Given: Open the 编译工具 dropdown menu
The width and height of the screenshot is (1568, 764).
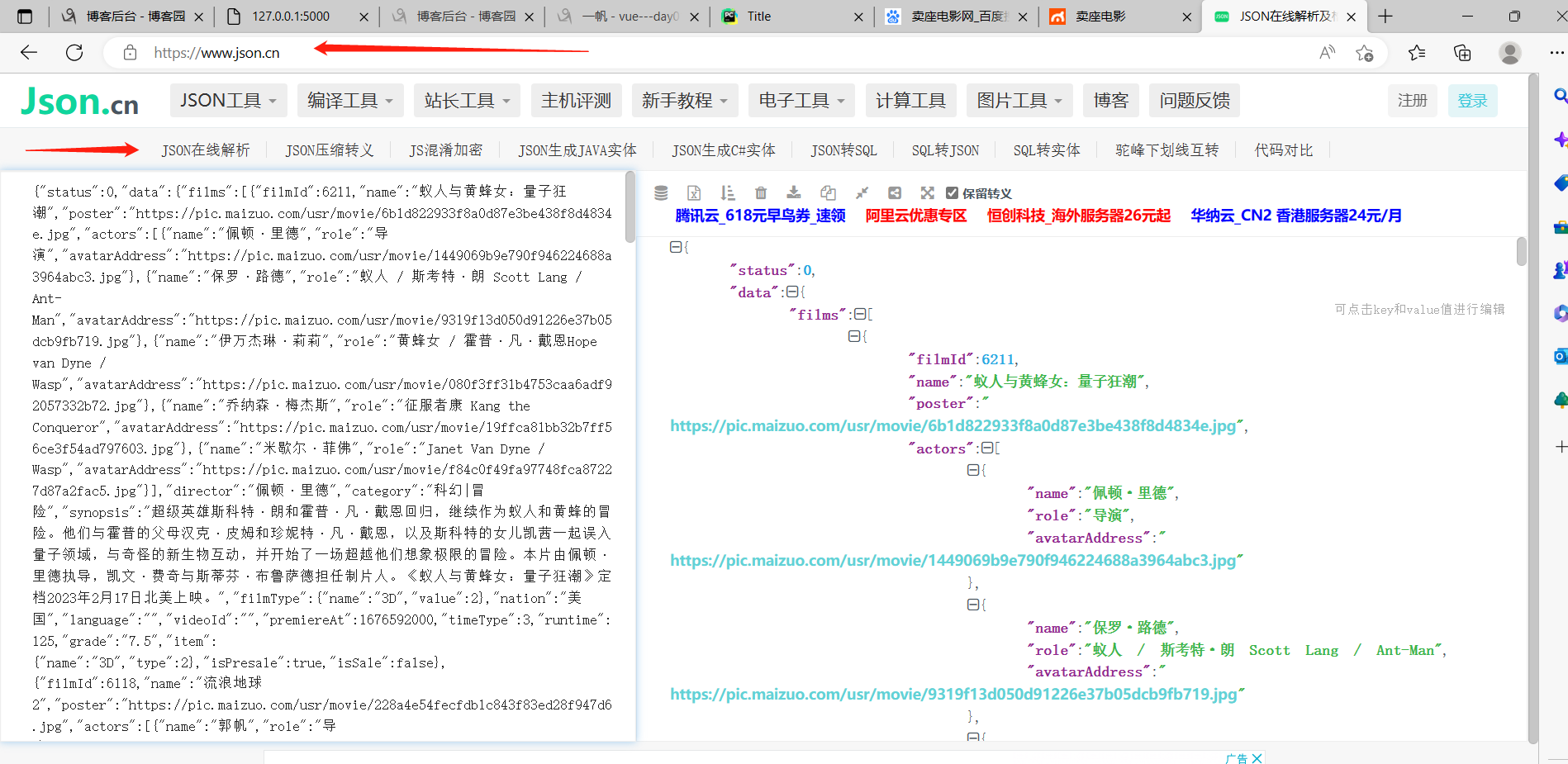Looking at the screenshot, I should tap(350, 101).
